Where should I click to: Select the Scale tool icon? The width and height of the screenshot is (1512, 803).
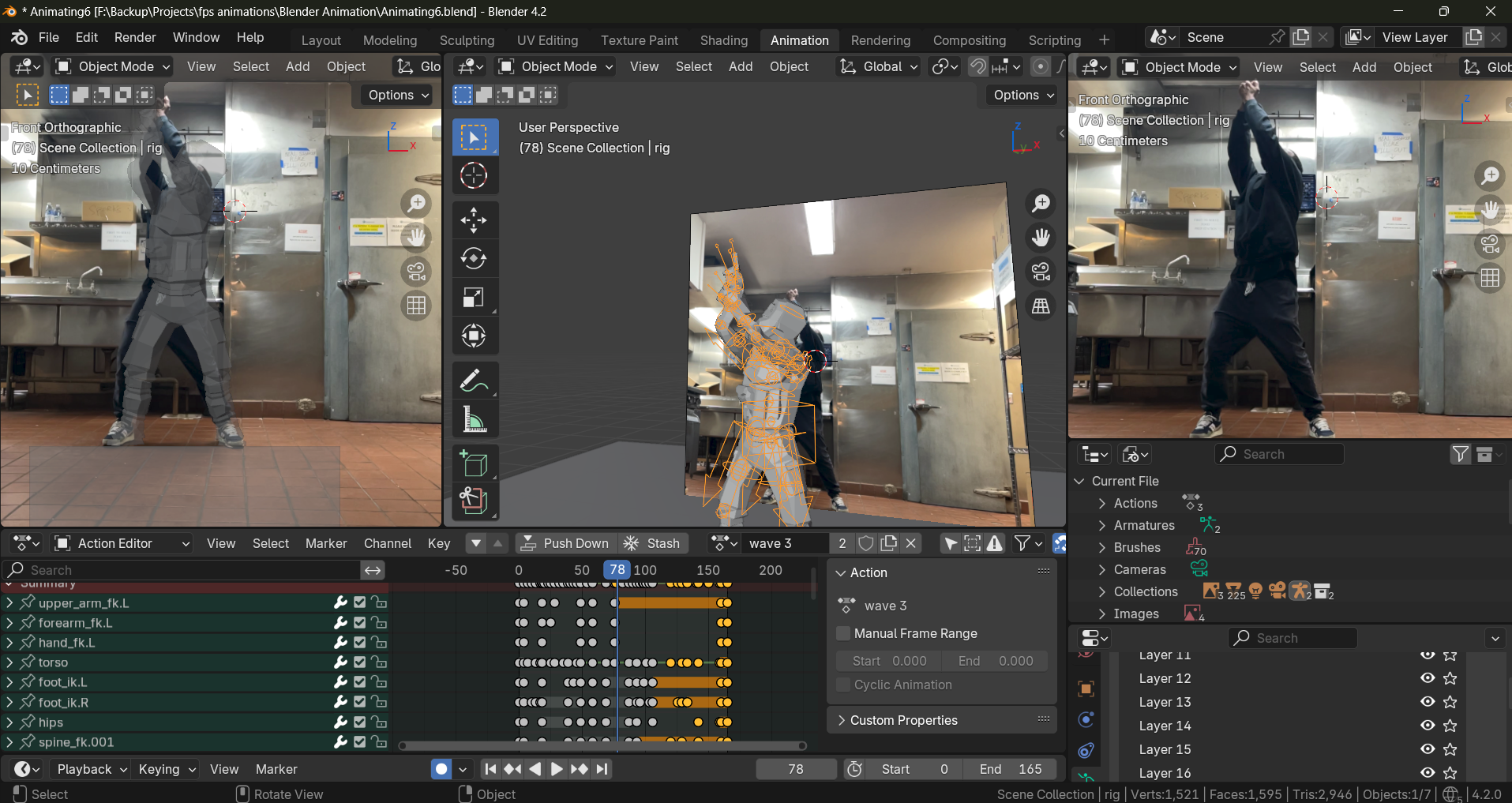pyautogui.click(x=474, y=298)
